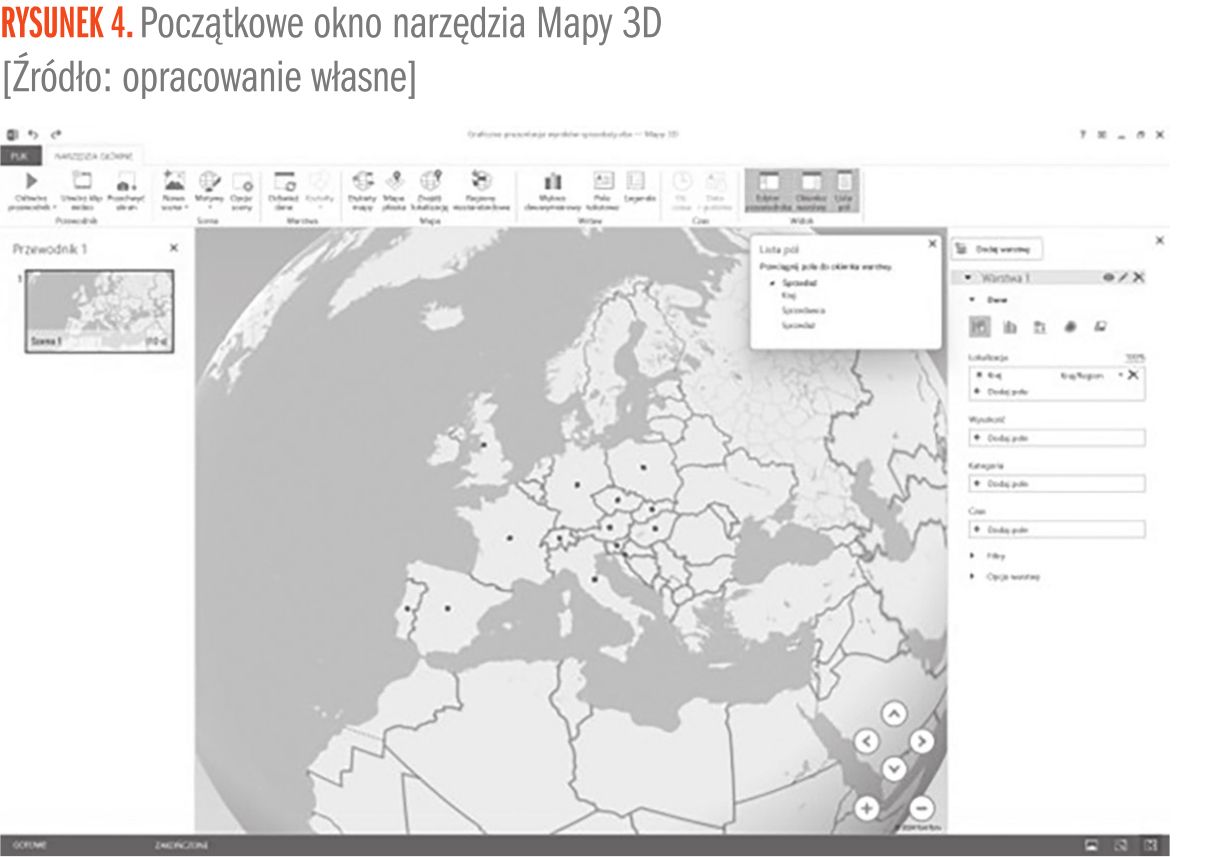Image resolution: width=1212 pixels, height=857 pixels.
Task: Click the Motywy globe icon
Action: (x=209, y=182)
